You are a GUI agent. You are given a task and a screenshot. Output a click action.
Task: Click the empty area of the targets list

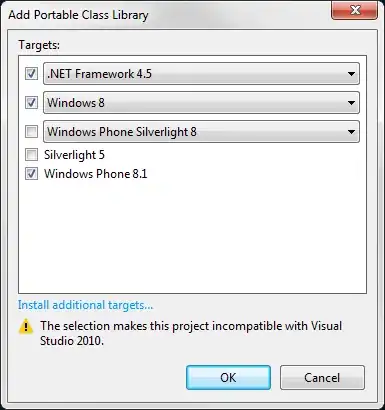pos(192,237)
